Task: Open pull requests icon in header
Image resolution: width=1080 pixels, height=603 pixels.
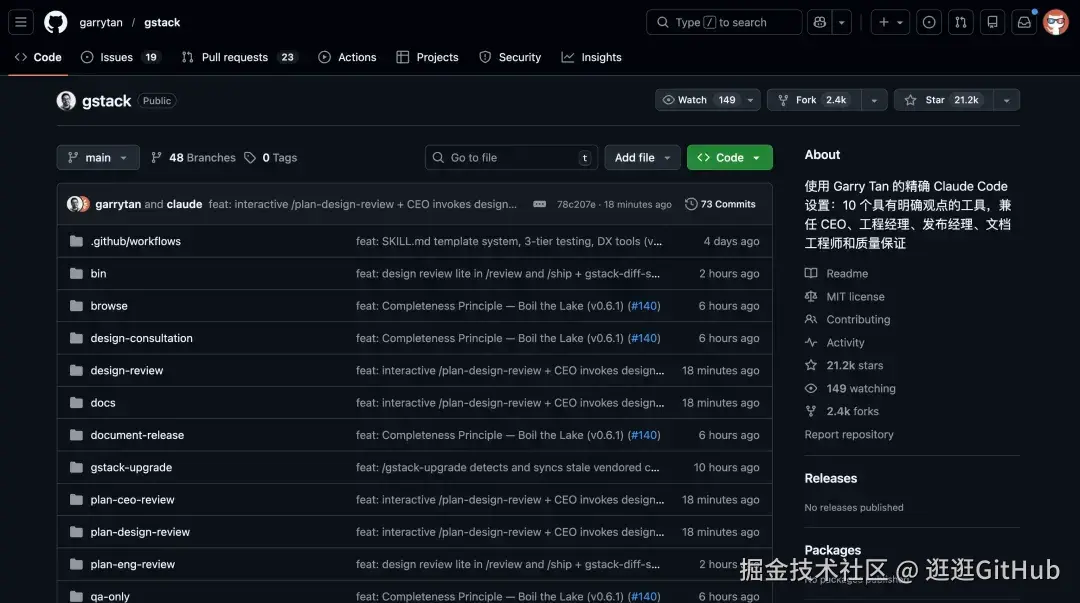Action: pyautogui.click(x=961, y=22)
